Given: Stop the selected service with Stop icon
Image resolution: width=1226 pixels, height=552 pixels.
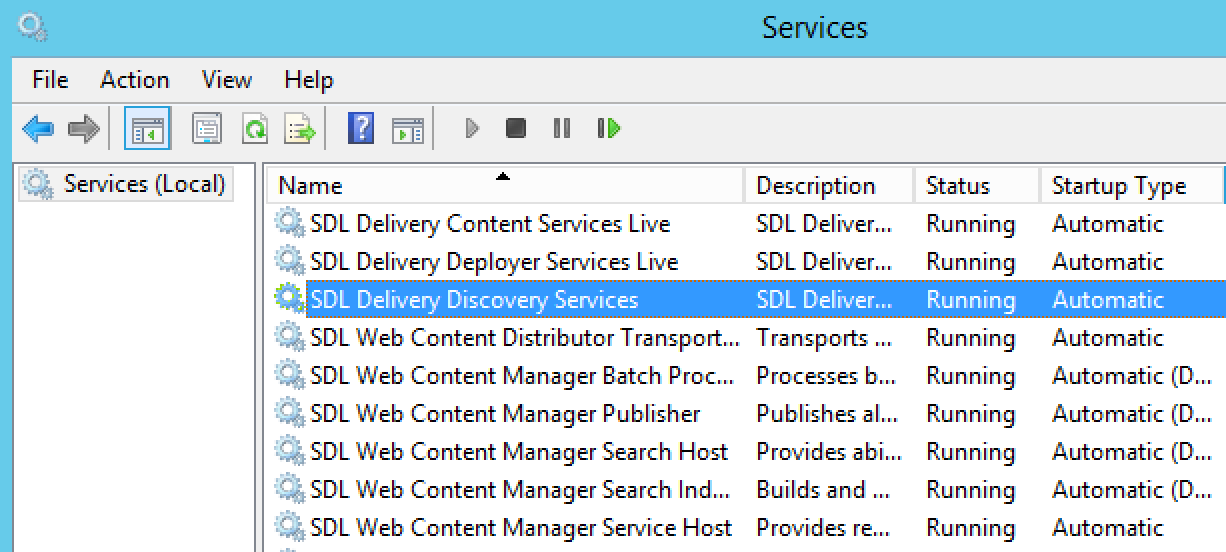Looking at the screenshot, I should click(516, 128).
